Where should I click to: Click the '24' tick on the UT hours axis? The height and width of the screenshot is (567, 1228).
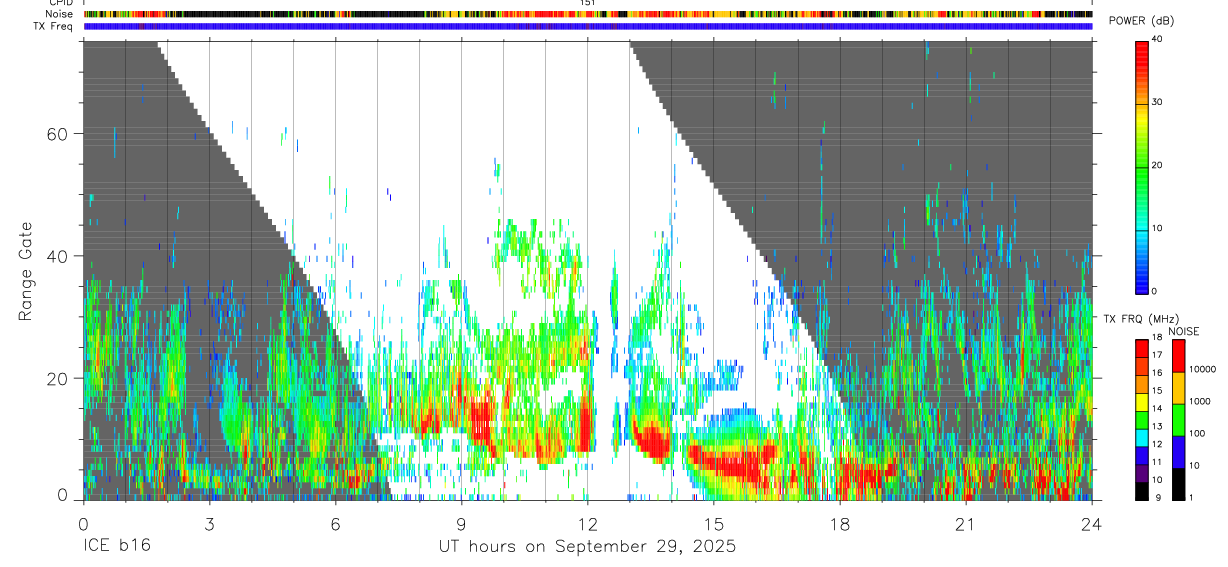(x=1092, y=523)
